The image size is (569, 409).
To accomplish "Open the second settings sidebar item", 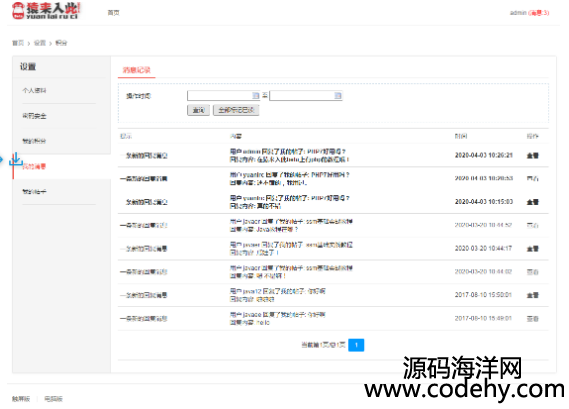I will click(x=34, y=116).
